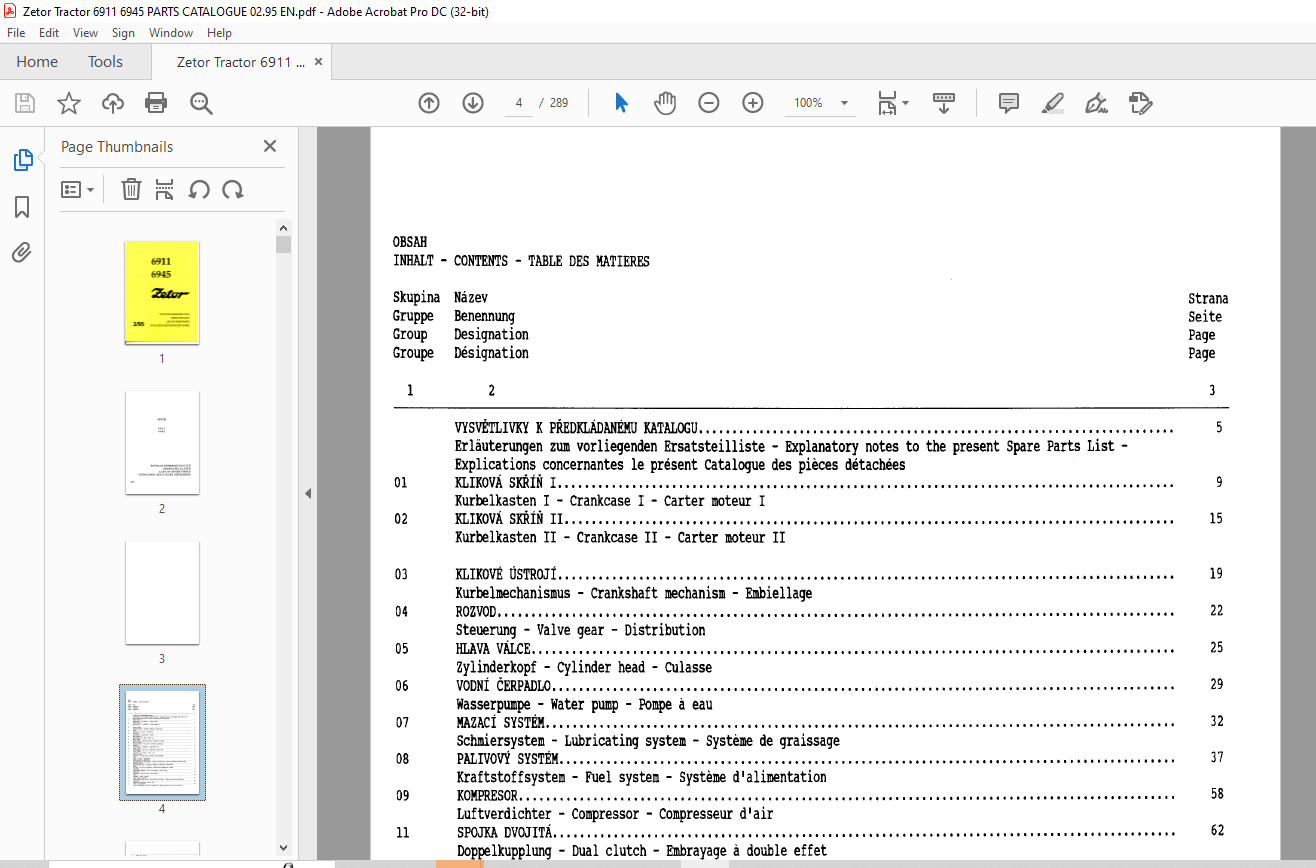Viewport: 1316px width, 868px height.
Task: Open the fit page options icon
Action: pyautogui.click(x=892, y=103)
